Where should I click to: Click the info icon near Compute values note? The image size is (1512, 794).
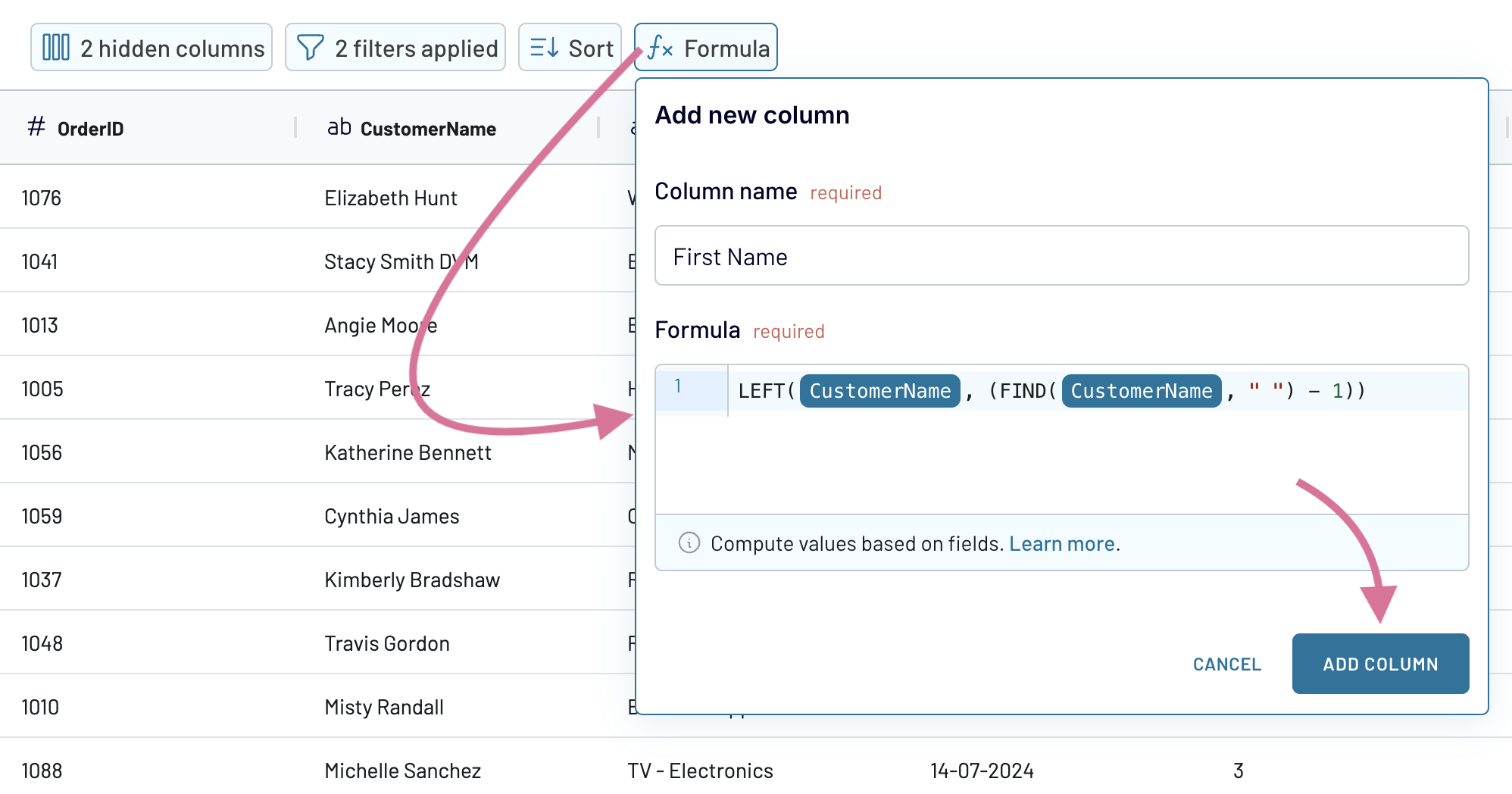[x=688, y=543]
